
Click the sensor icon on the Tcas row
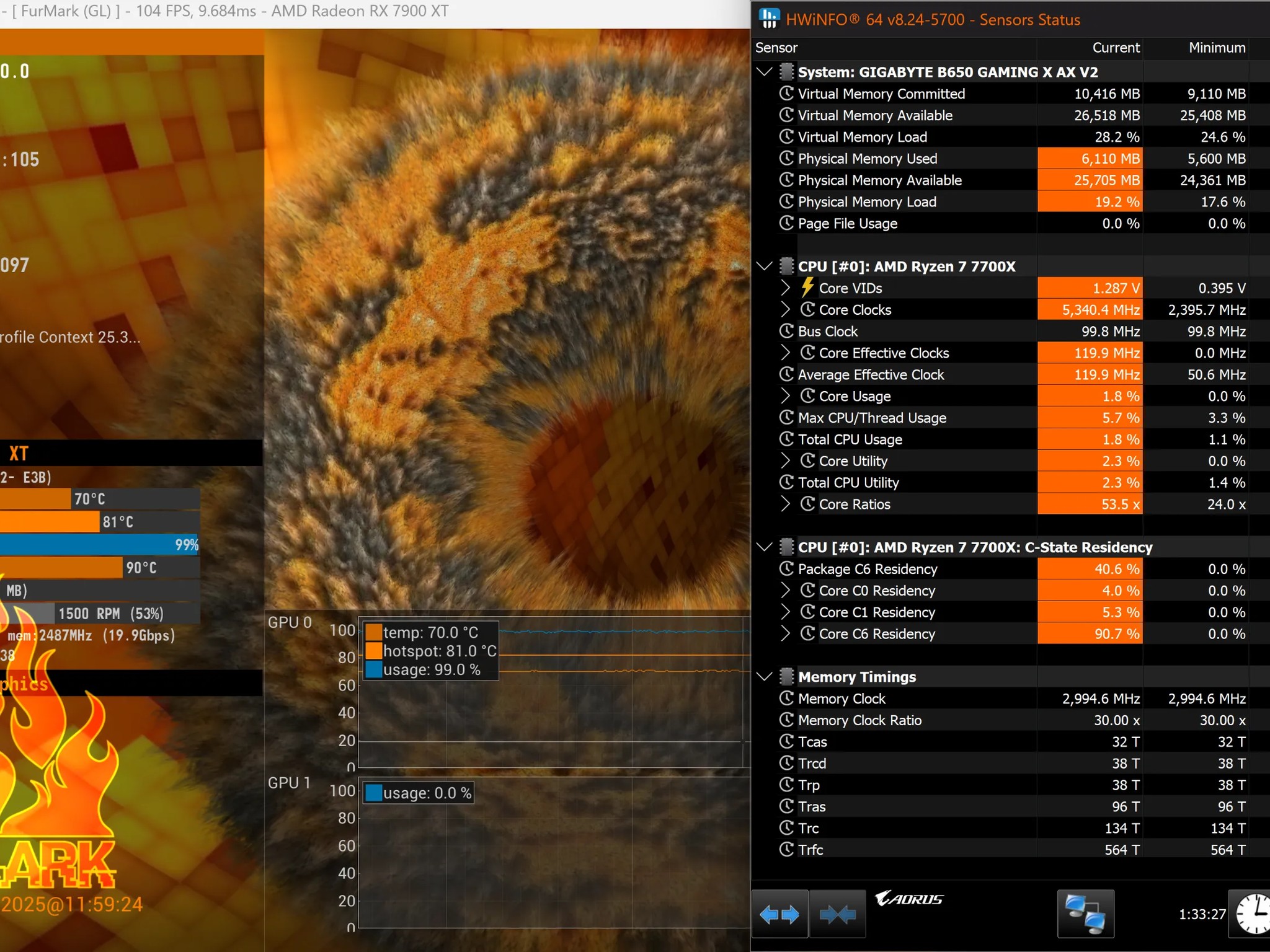point(786,741)
